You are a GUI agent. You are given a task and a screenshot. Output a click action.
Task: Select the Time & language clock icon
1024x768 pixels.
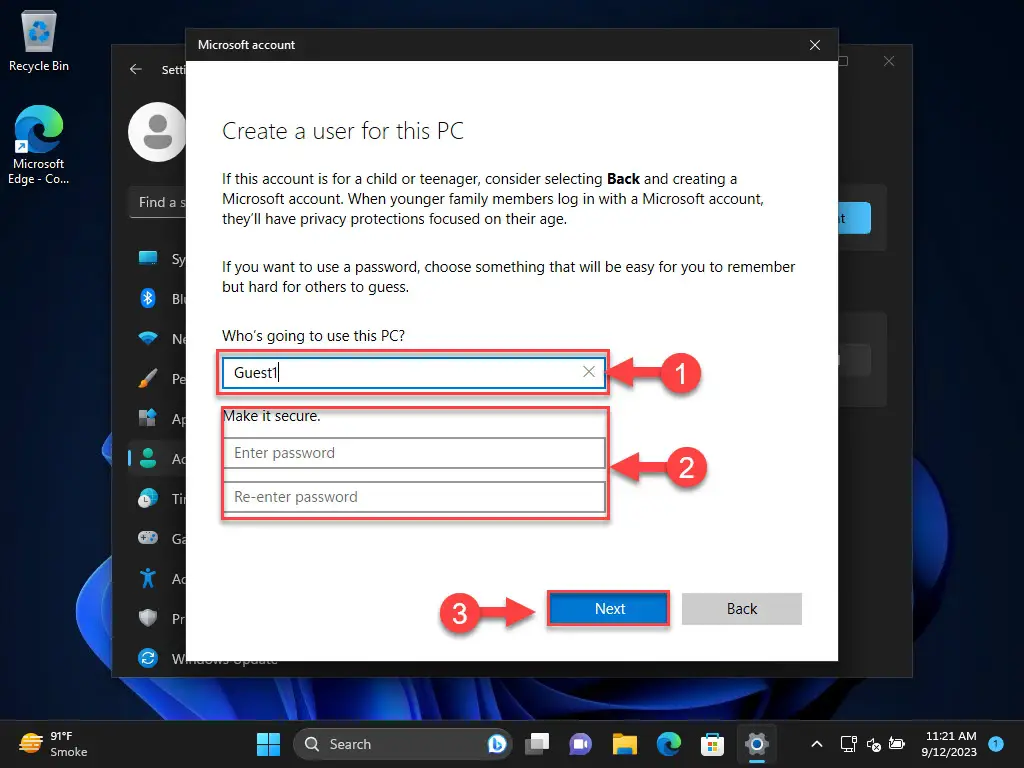pyautogui.click(x=148, y=498)
